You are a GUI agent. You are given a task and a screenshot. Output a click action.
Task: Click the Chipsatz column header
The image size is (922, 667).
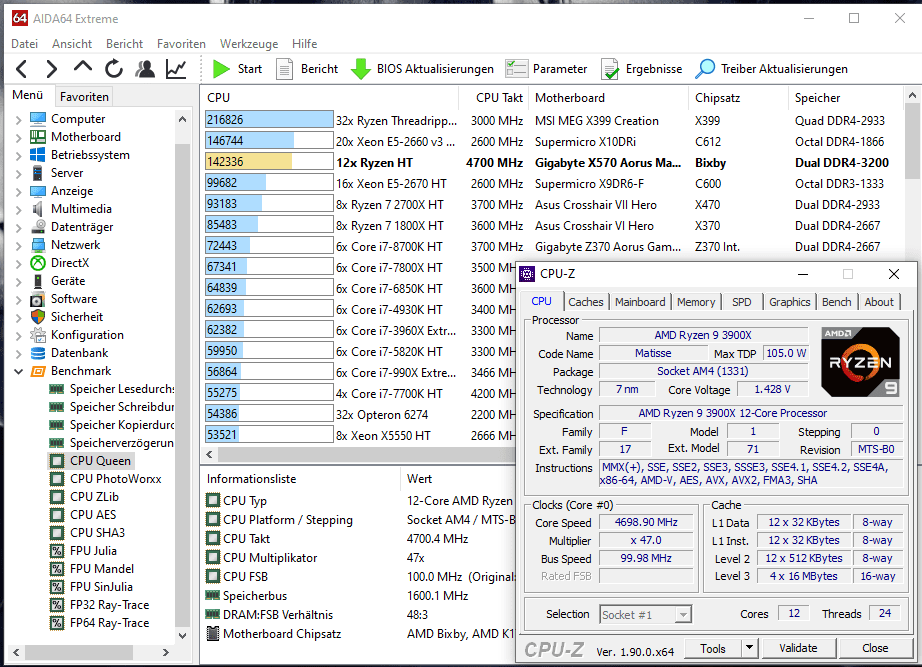718,98
